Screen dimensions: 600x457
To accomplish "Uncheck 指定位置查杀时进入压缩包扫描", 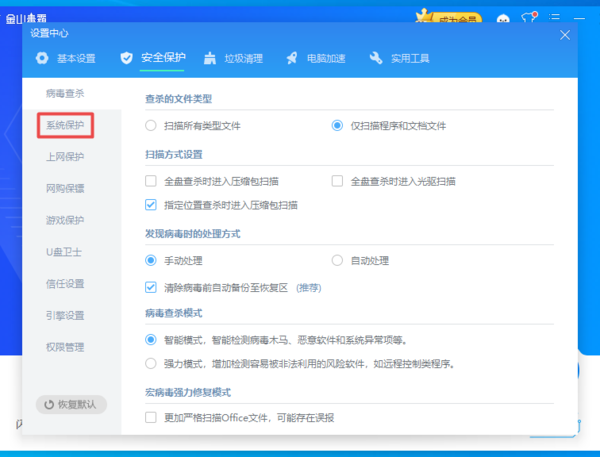I will click(151, 205).
